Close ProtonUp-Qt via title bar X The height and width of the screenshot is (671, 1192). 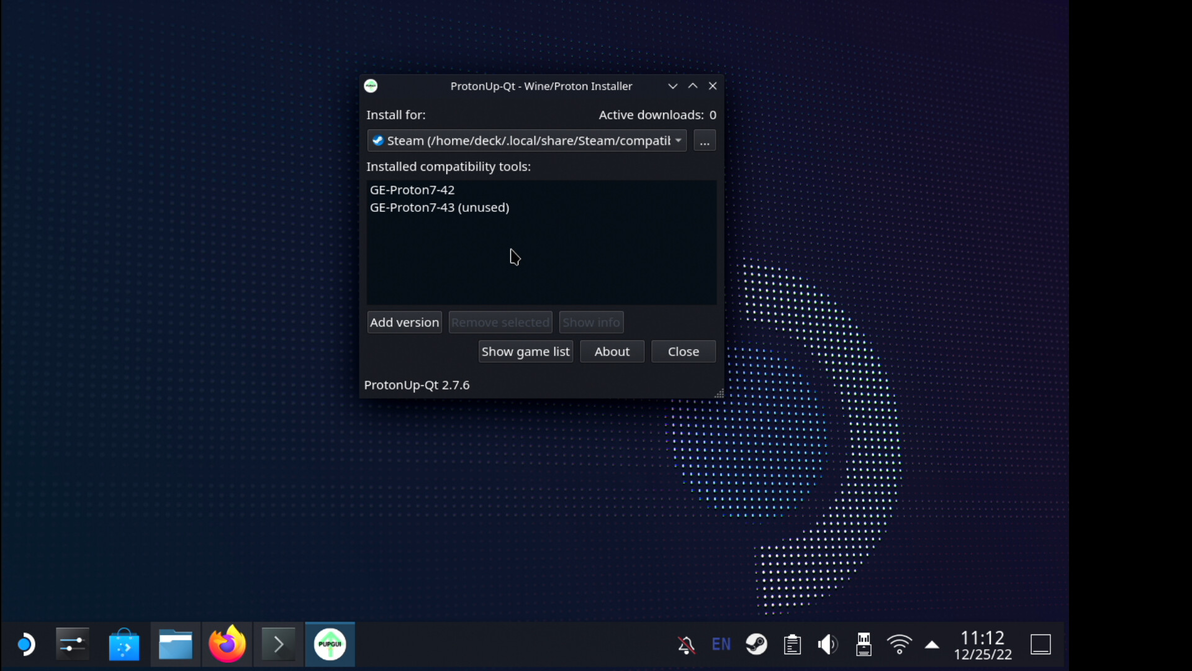click(712, 86)
